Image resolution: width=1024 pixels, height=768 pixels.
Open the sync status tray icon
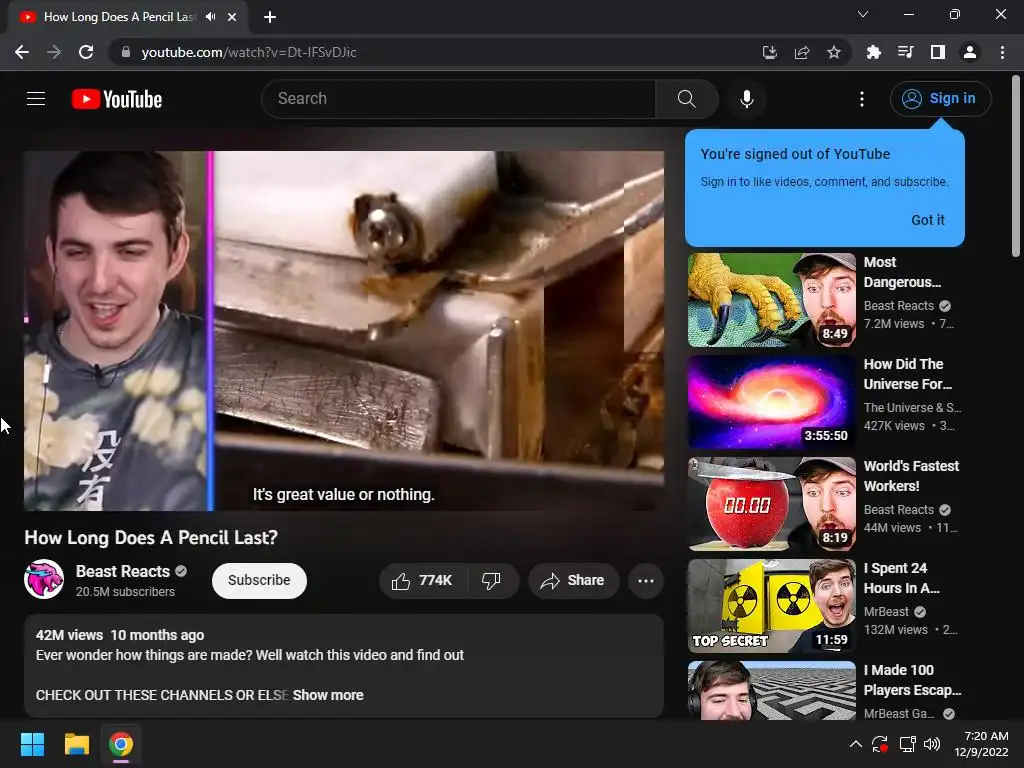pyautogui.click(x=880, y=744)
